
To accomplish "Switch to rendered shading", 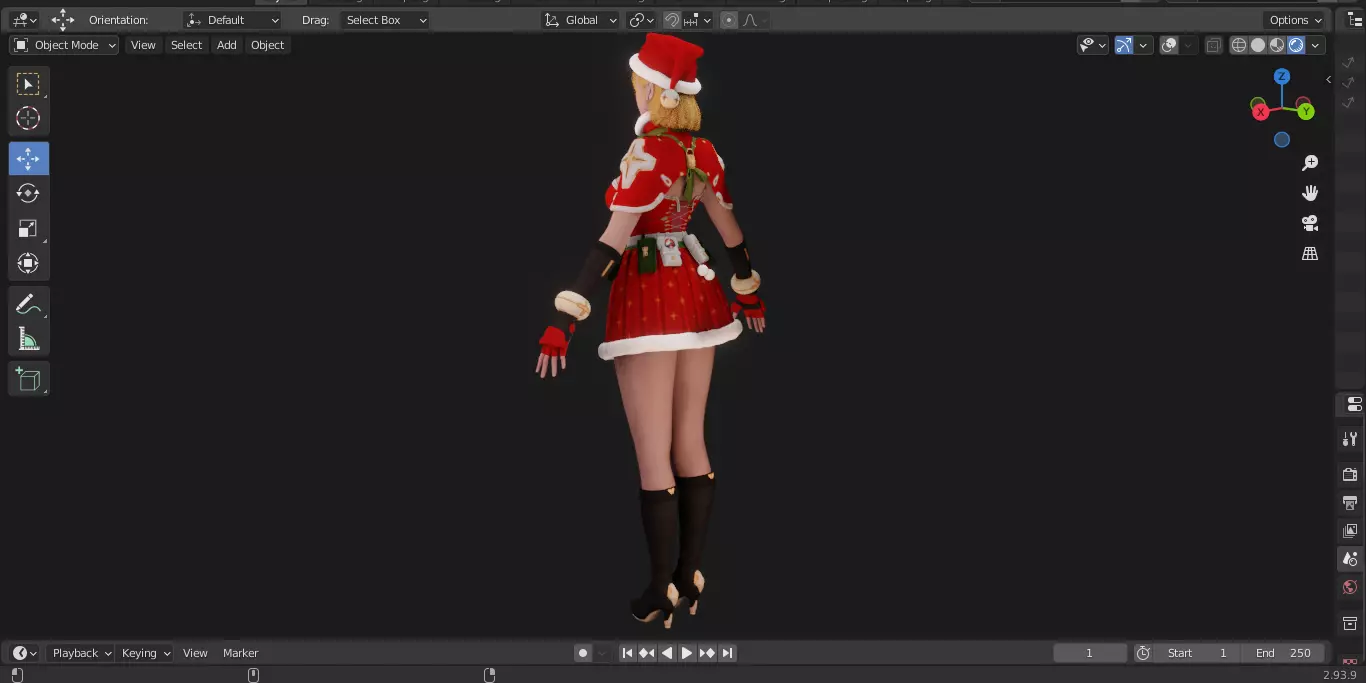I will click(x=1296, y=45).
